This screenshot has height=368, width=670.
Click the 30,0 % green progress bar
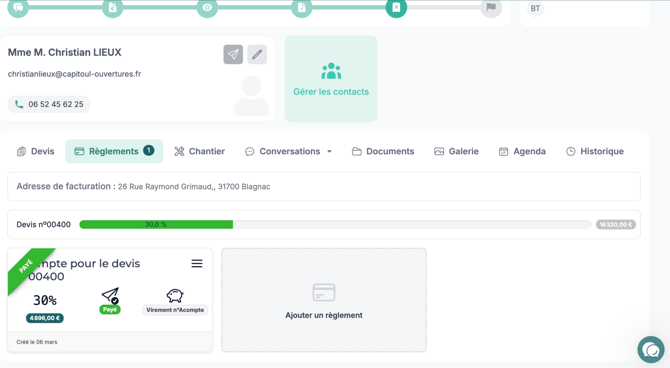[156, 224]
